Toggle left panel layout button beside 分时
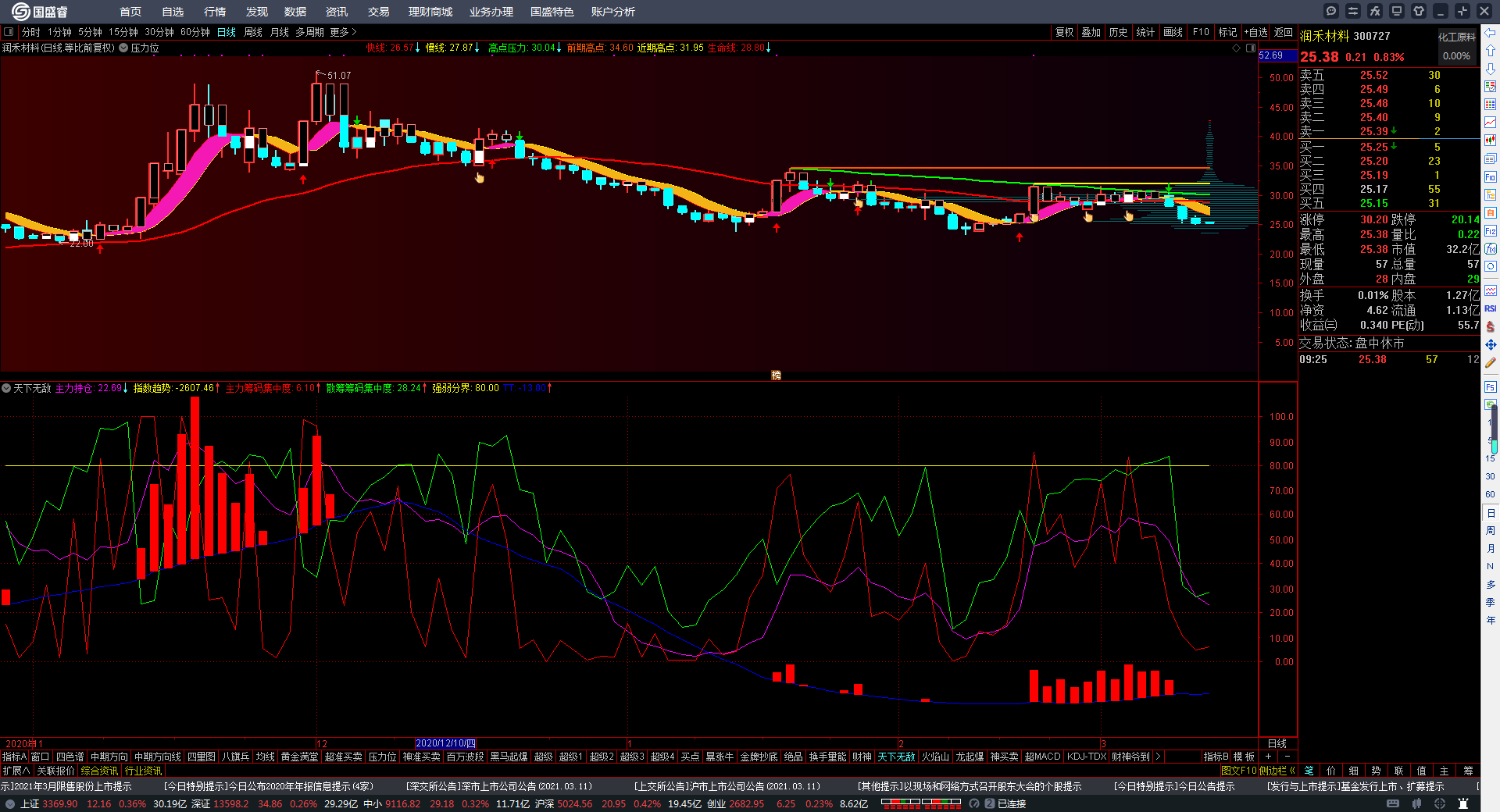 pyautogui.click(x=9, y=32)
